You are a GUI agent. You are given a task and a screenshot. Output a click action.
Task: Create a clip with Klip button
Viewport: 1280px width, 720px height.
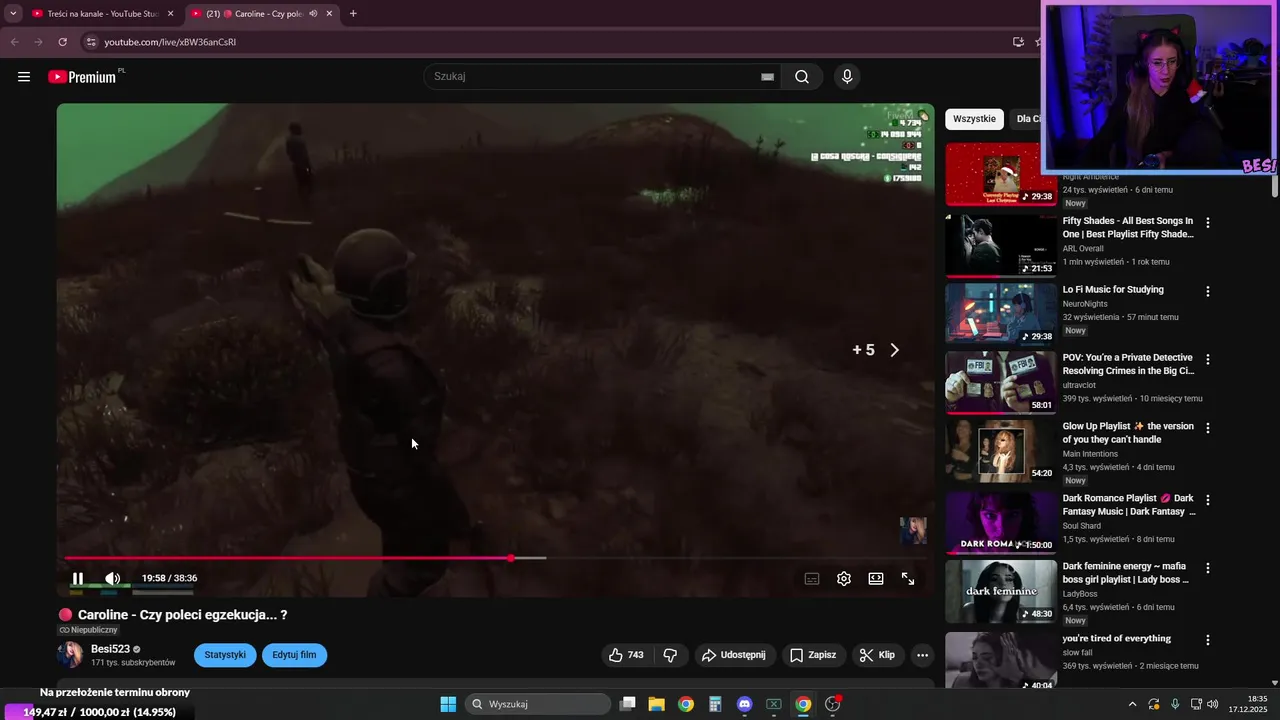tap(878, 655)
